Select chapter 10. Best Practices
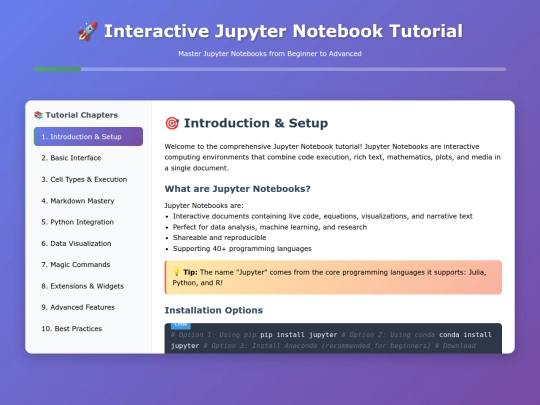The width and height of the screenshot is (540, 405). point(89,329)
